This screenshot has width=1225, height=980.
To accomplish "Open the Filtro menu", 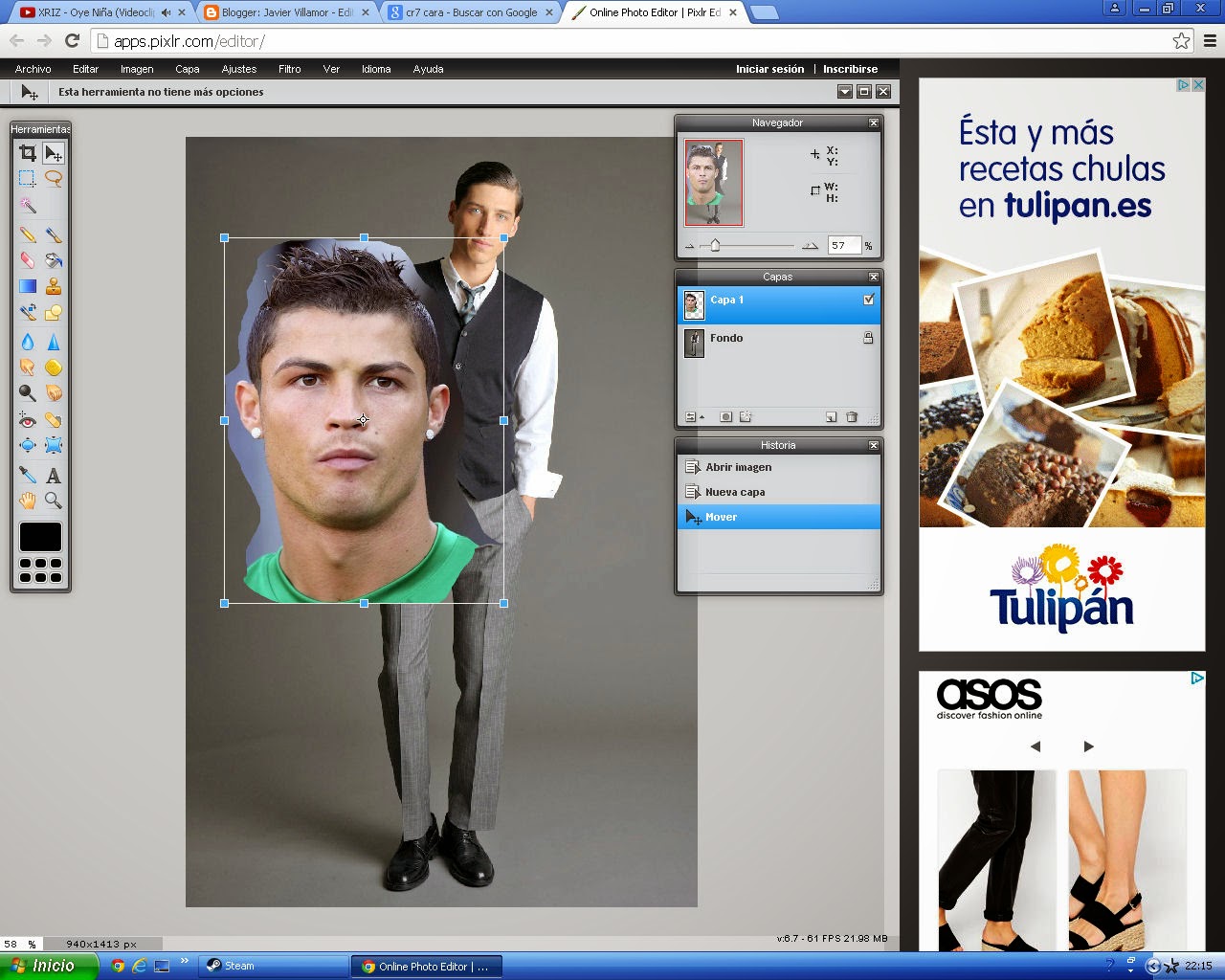I will pos(290,69).
